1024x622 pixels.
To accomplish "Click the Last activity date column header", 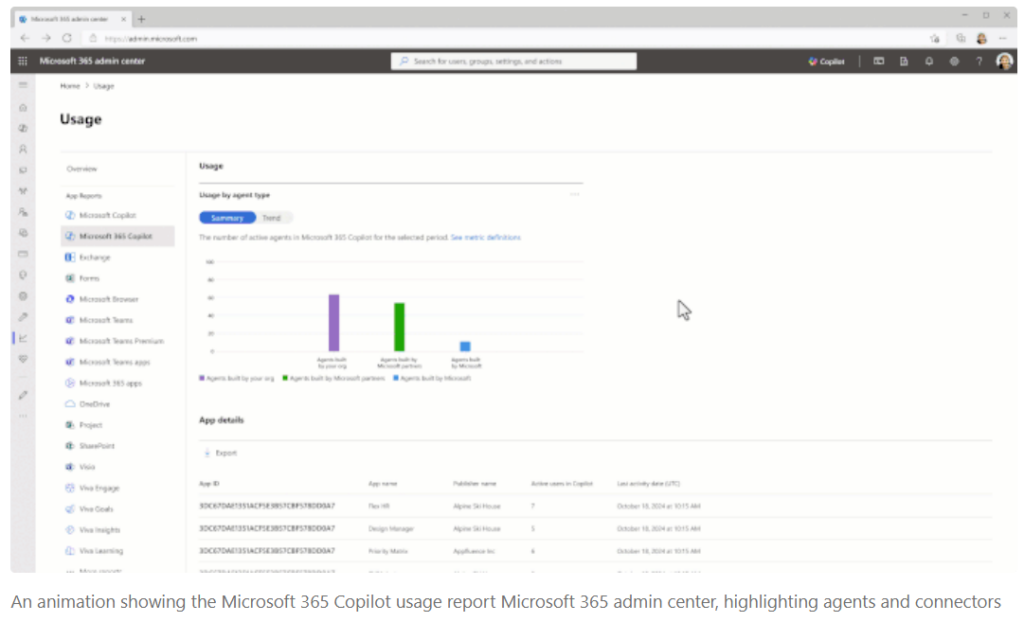I will tap(648, 483).
